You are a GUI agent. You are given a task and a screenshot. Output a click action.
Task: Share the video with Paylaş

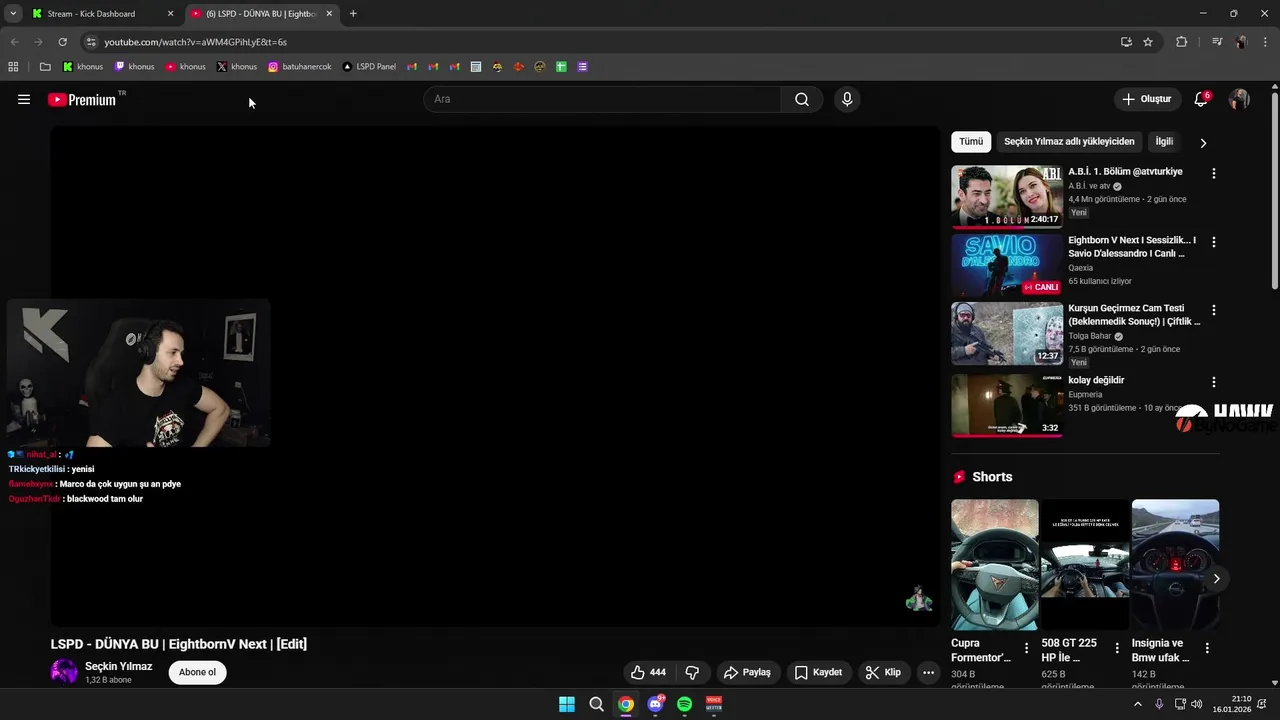pyautogui.click(x=747, y=672)
